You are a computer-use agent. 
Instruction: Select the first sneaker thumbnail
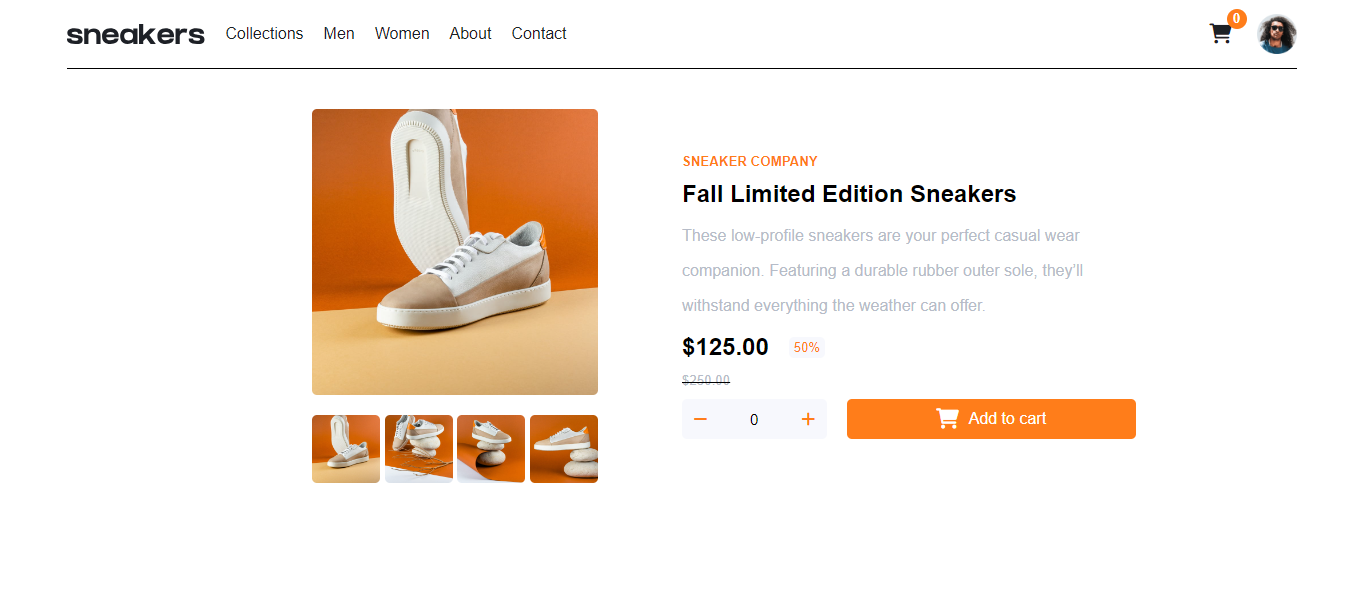346,449
